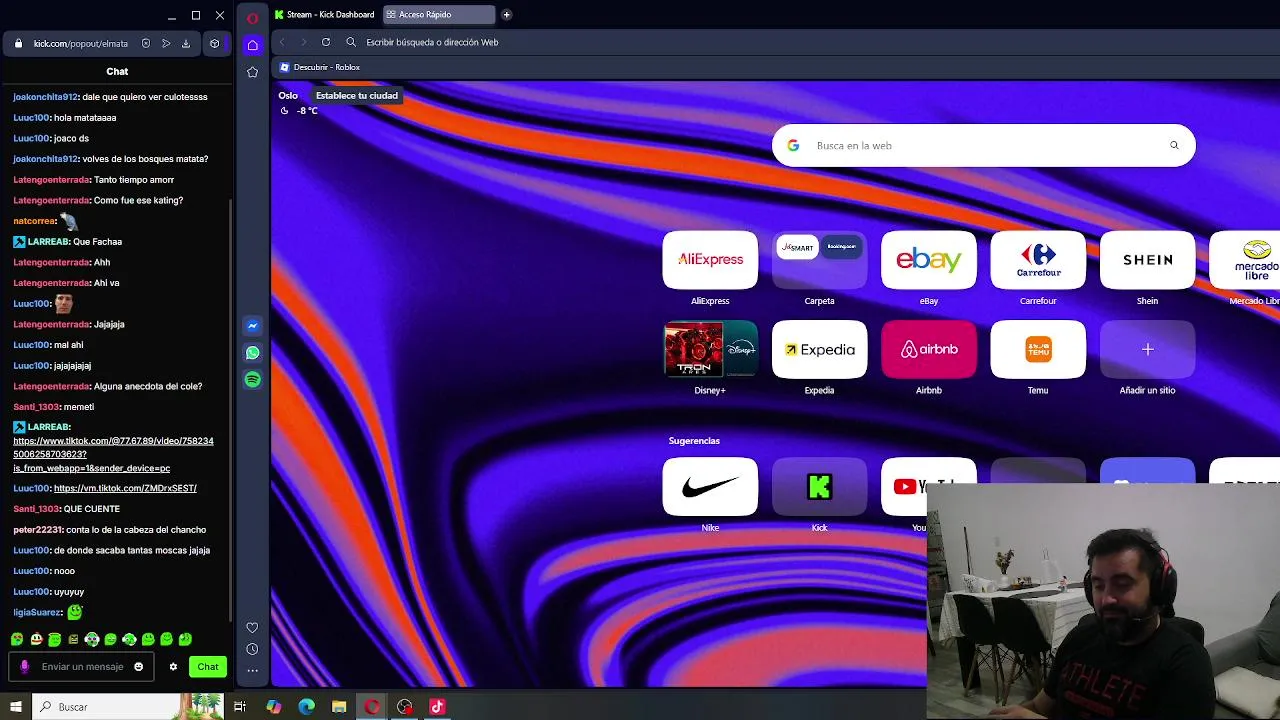Click the Home icon in Opera sidebar
Image resolution: width=1280 pixels, height=720 pixels.
click(252, 45)
